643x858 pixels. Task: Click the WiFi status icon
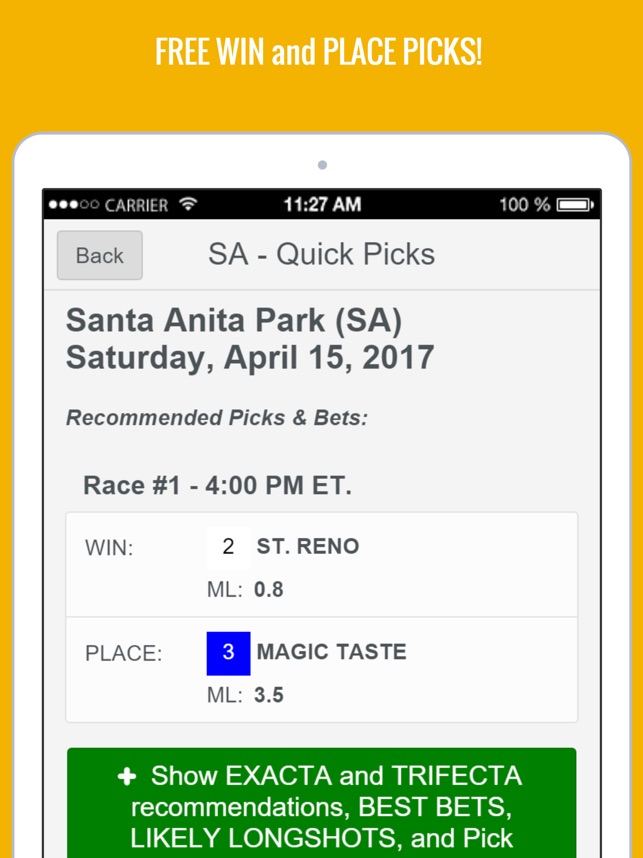188,204
